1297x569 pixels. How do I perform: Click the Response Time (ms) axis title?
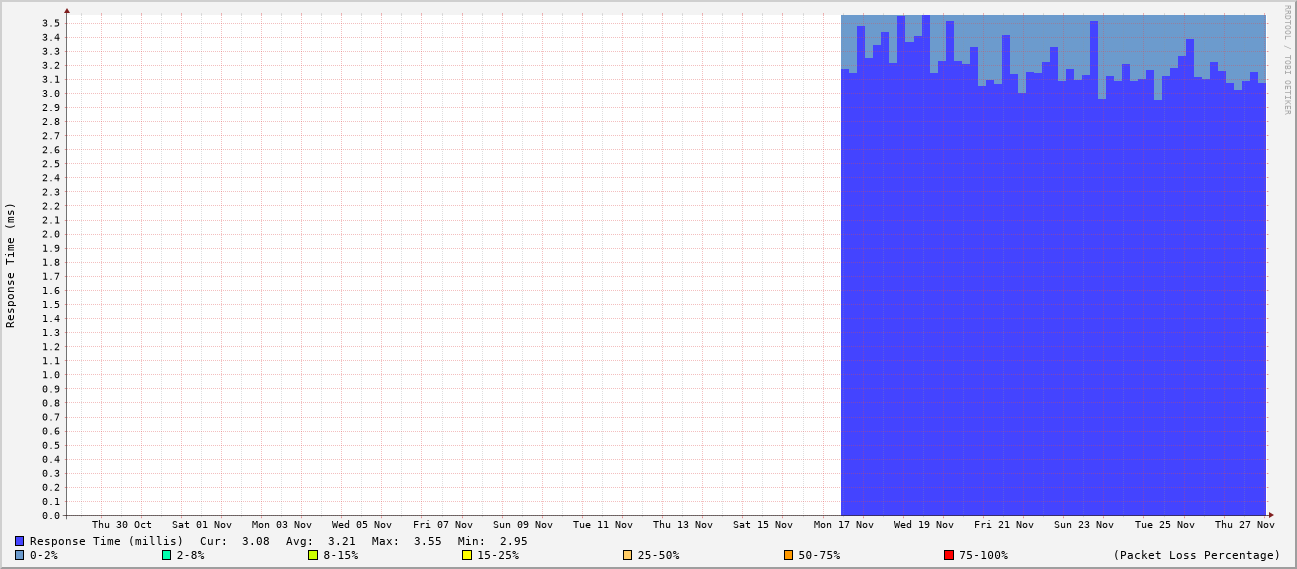[11, 265]
